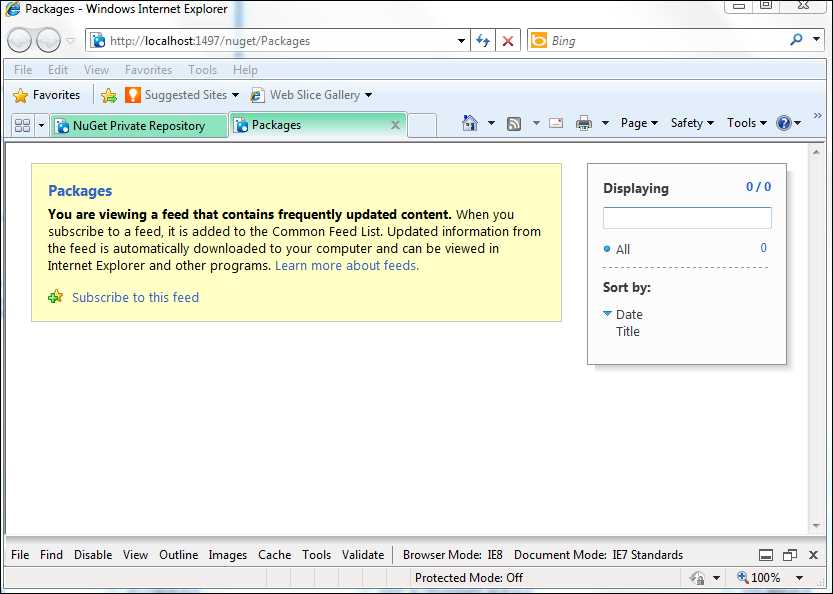
Task: Open developer tools Disable menu
Action: pyautogui.click(x=93, y=555)
